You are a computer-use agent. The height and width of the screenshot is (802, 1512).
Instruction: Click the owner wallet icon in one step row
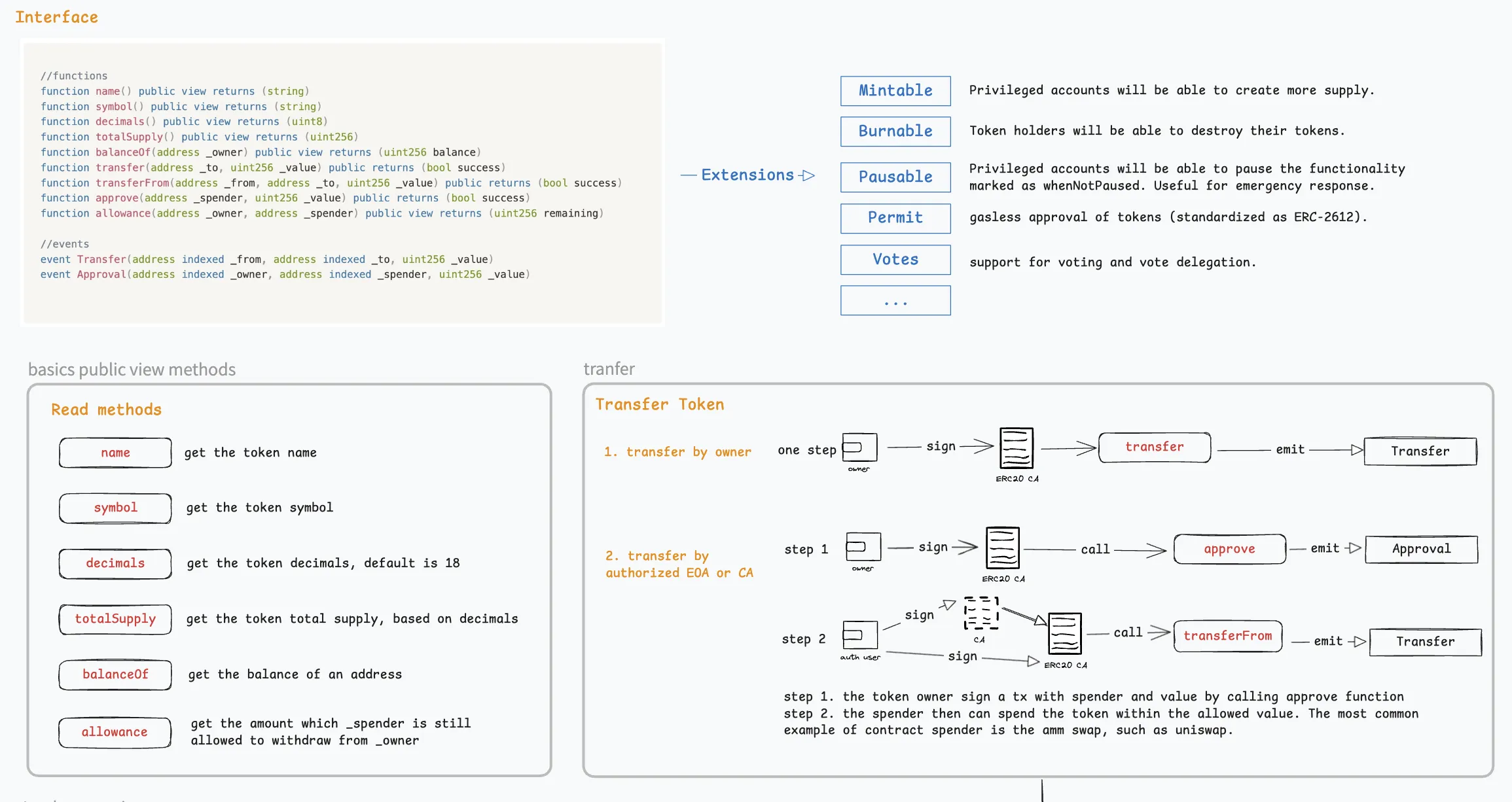coord(859,448)
